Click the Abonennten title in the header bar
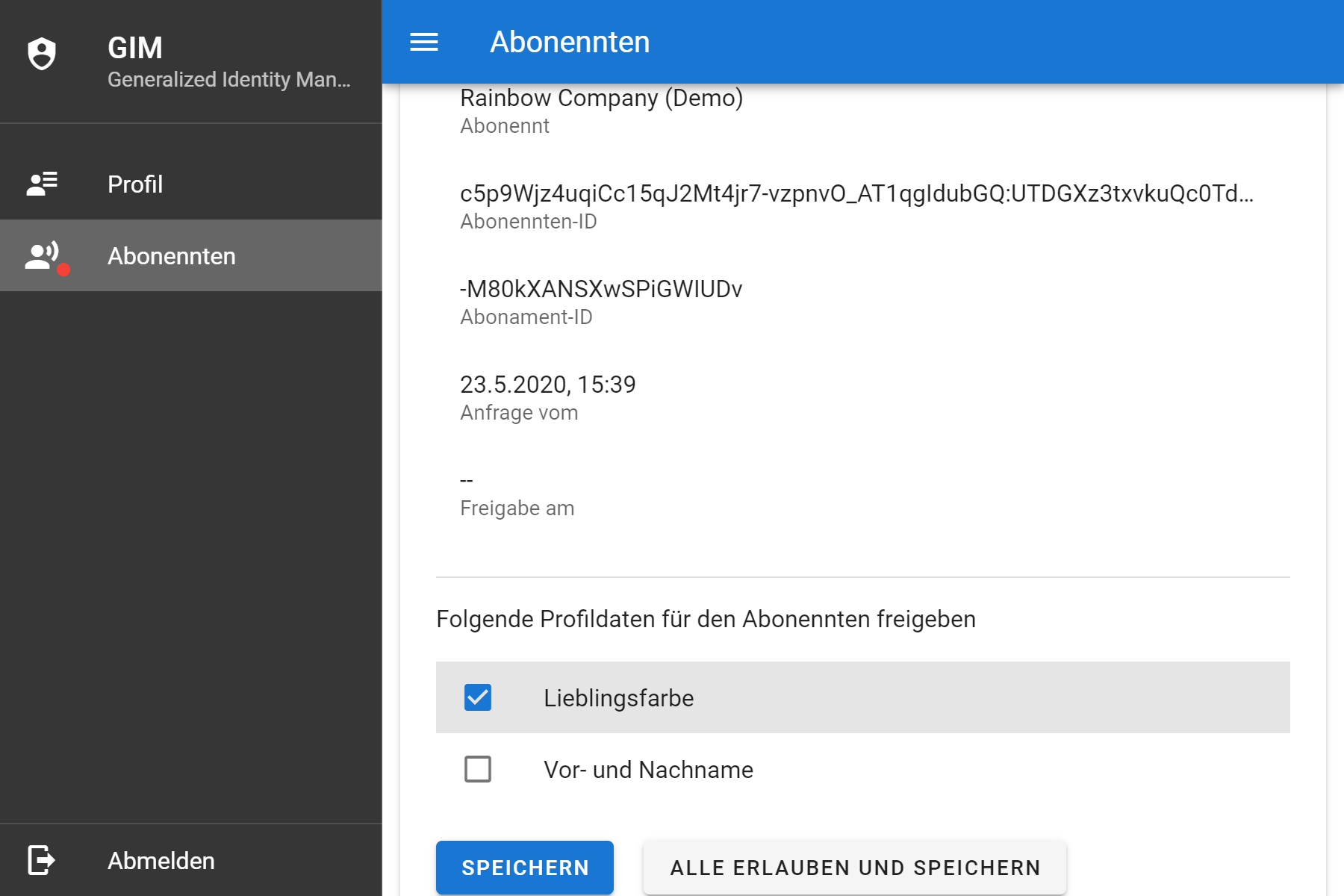This screenshot has width=1344, height=896. pos(570,43)
